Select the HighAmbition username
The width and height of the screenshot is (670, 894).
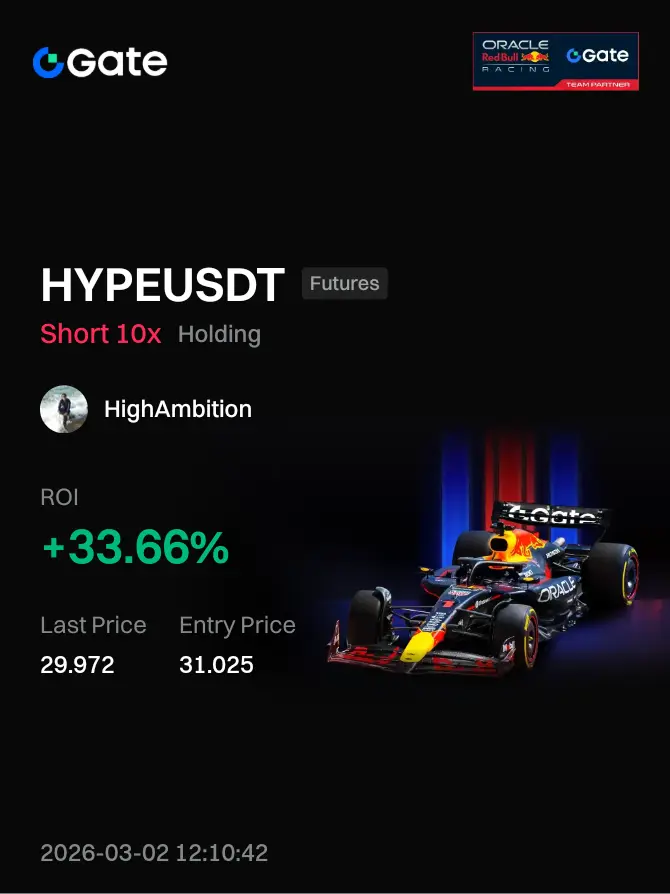(x=178, y=409)
